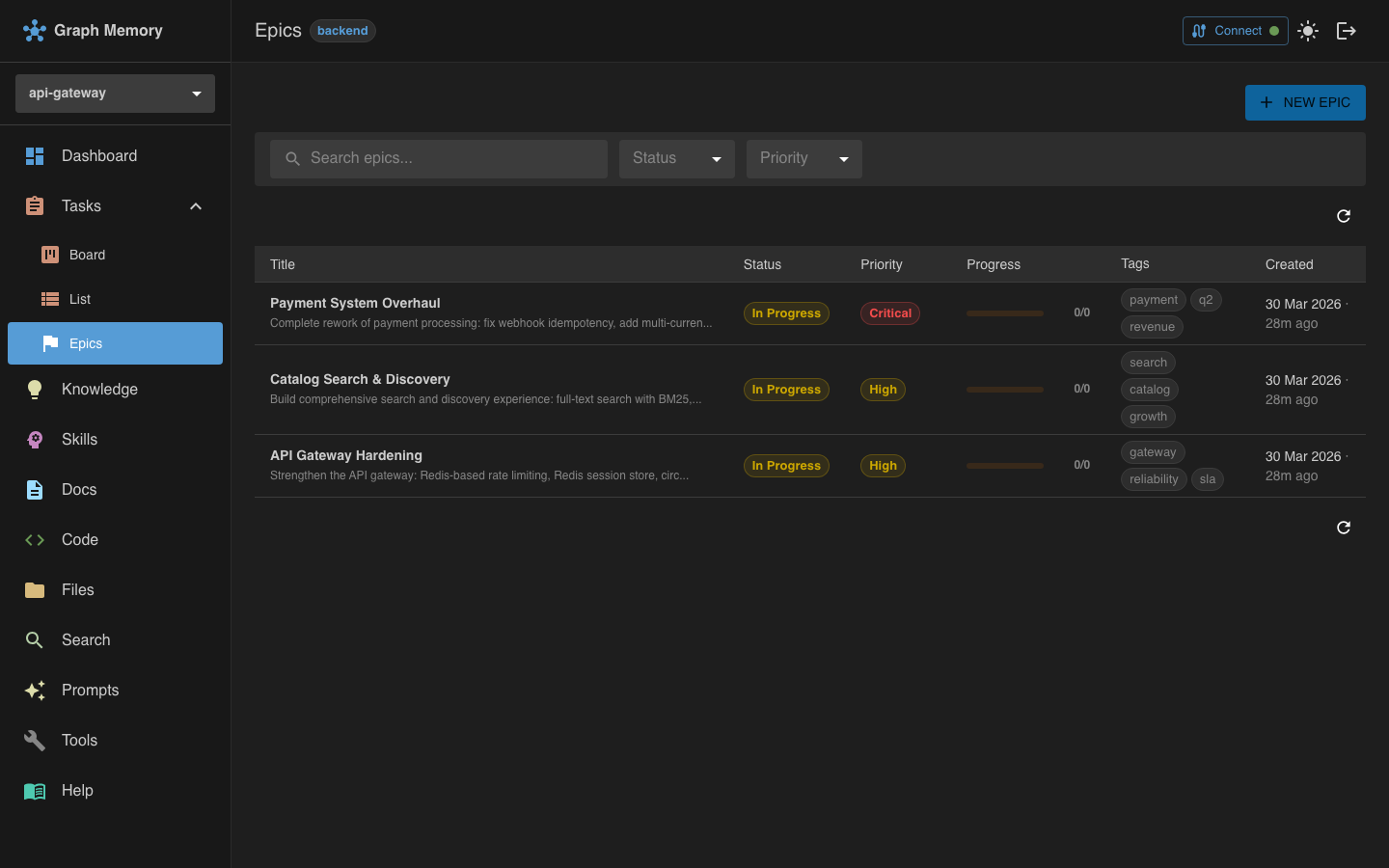Collapse the Tasks section chevron
Image resolution: width=1389 pixels, height=868 pixels.
coord(195,205)
